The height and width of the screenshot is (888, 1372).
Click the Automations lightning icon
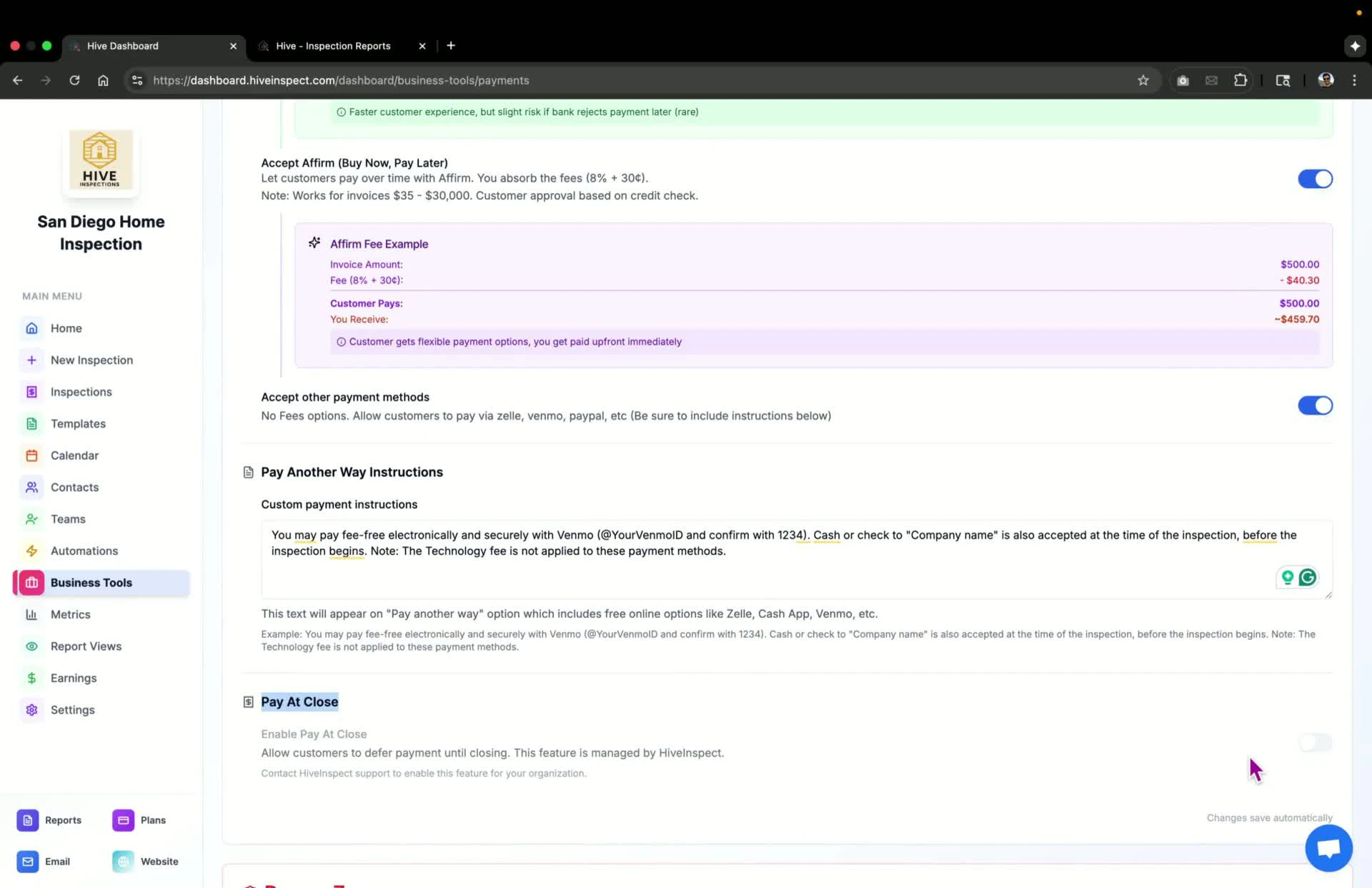pos(31,551)
